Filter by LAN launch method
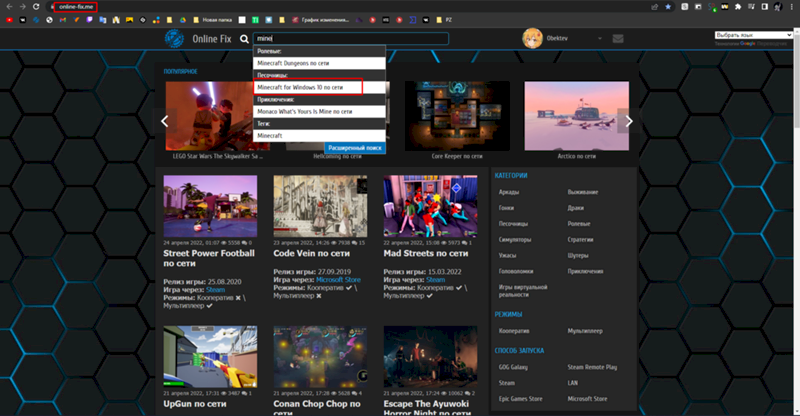The width and height of the screenshot is (800, 416). pos(572,383)
